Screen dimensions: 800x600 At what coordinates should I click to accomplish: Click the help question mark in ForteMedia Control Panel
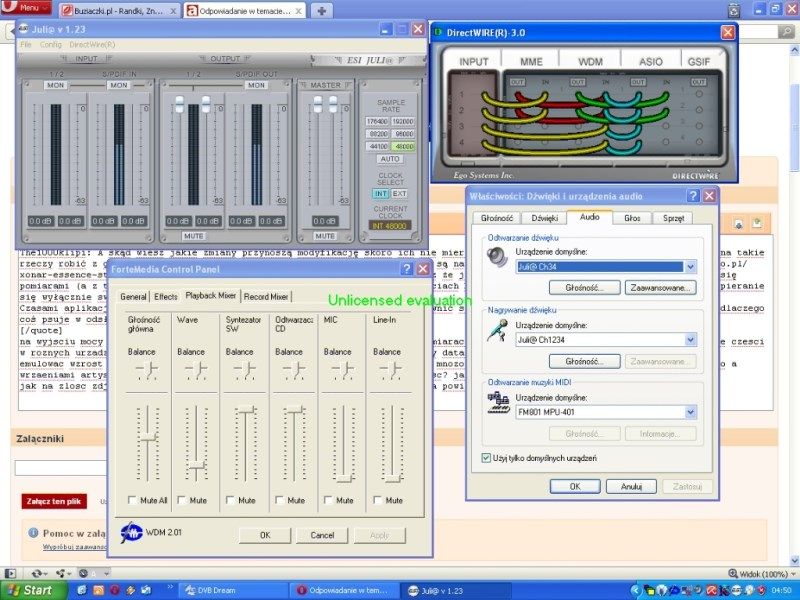407,269
